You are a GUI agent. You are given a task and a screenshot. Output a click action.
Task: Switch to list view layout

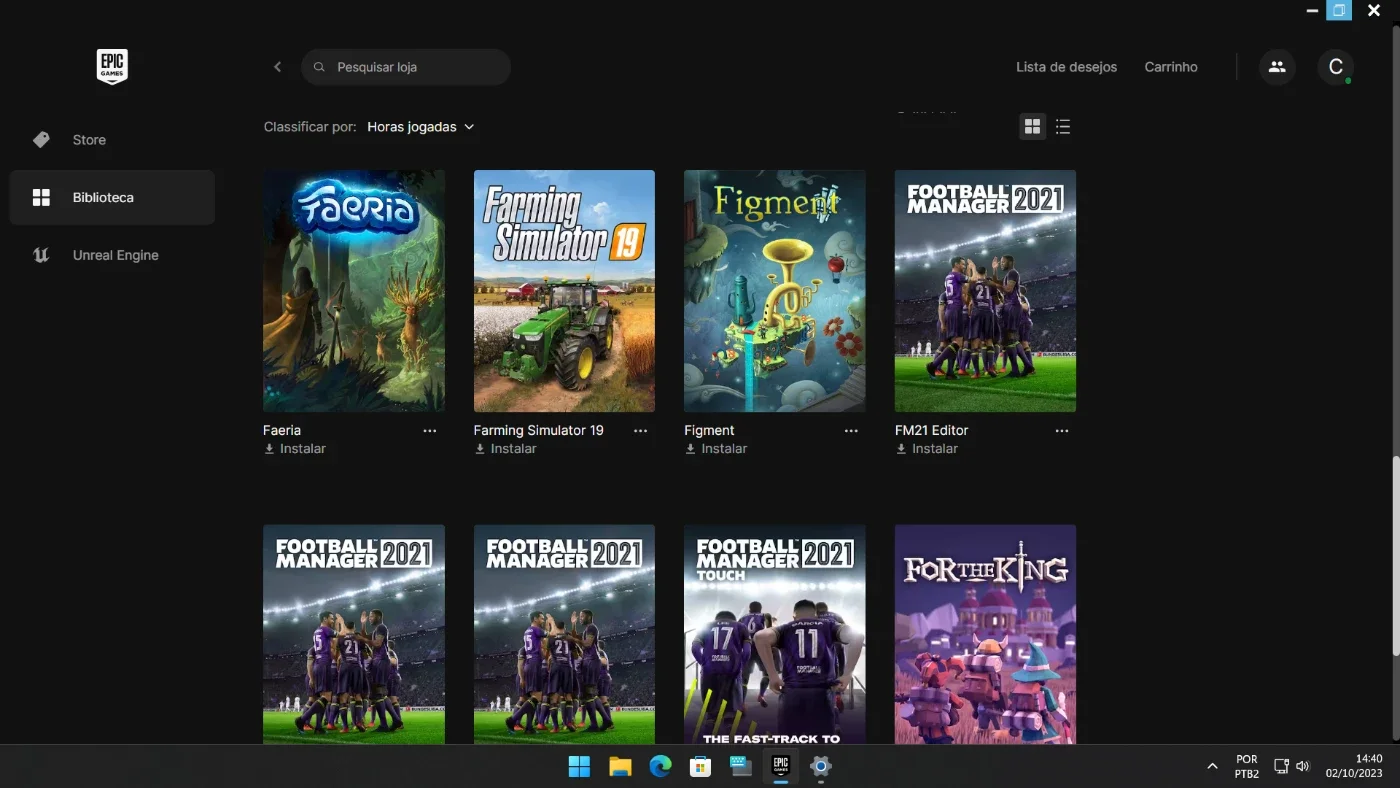1063,127
